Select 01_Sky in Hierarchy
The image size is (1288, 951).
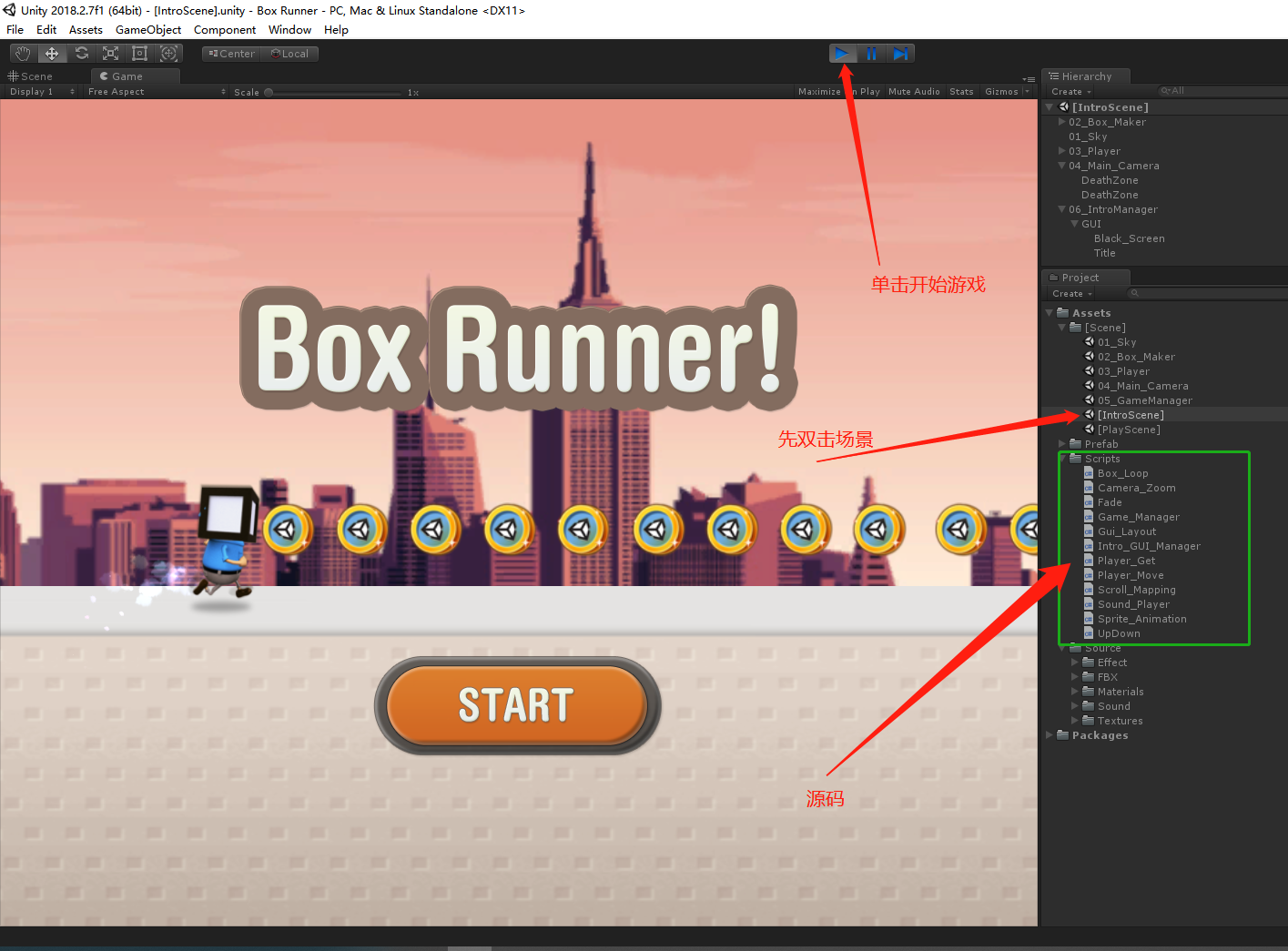coord(1088,137)
